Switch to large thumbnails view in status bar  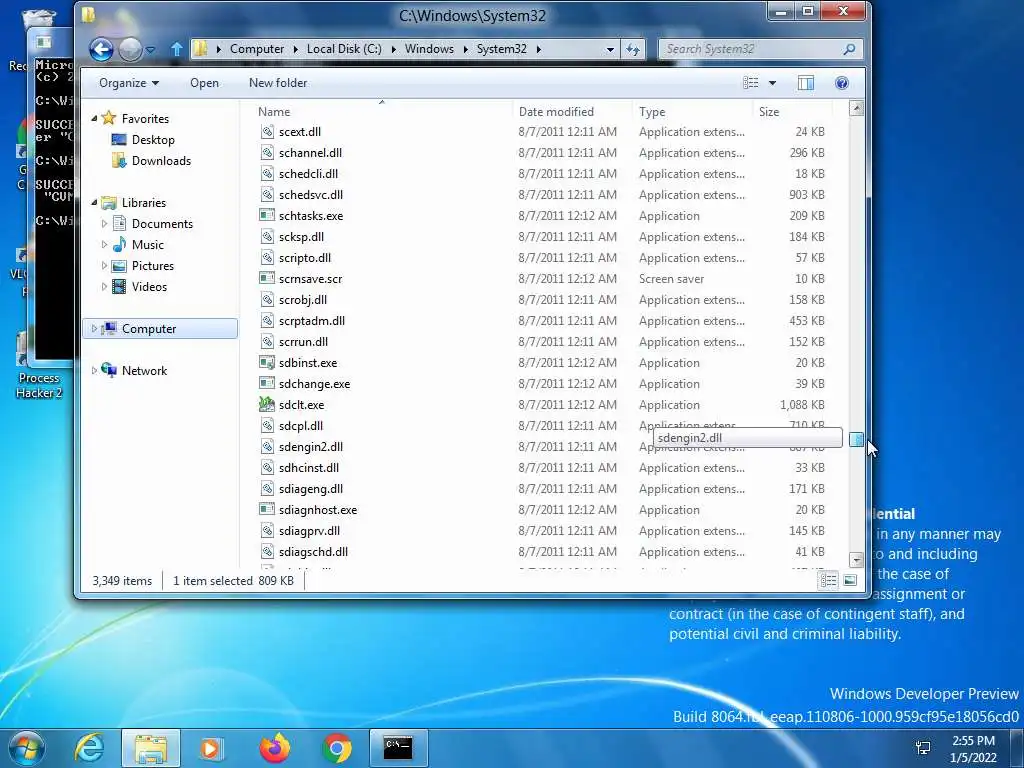click(x=850, y=580)
